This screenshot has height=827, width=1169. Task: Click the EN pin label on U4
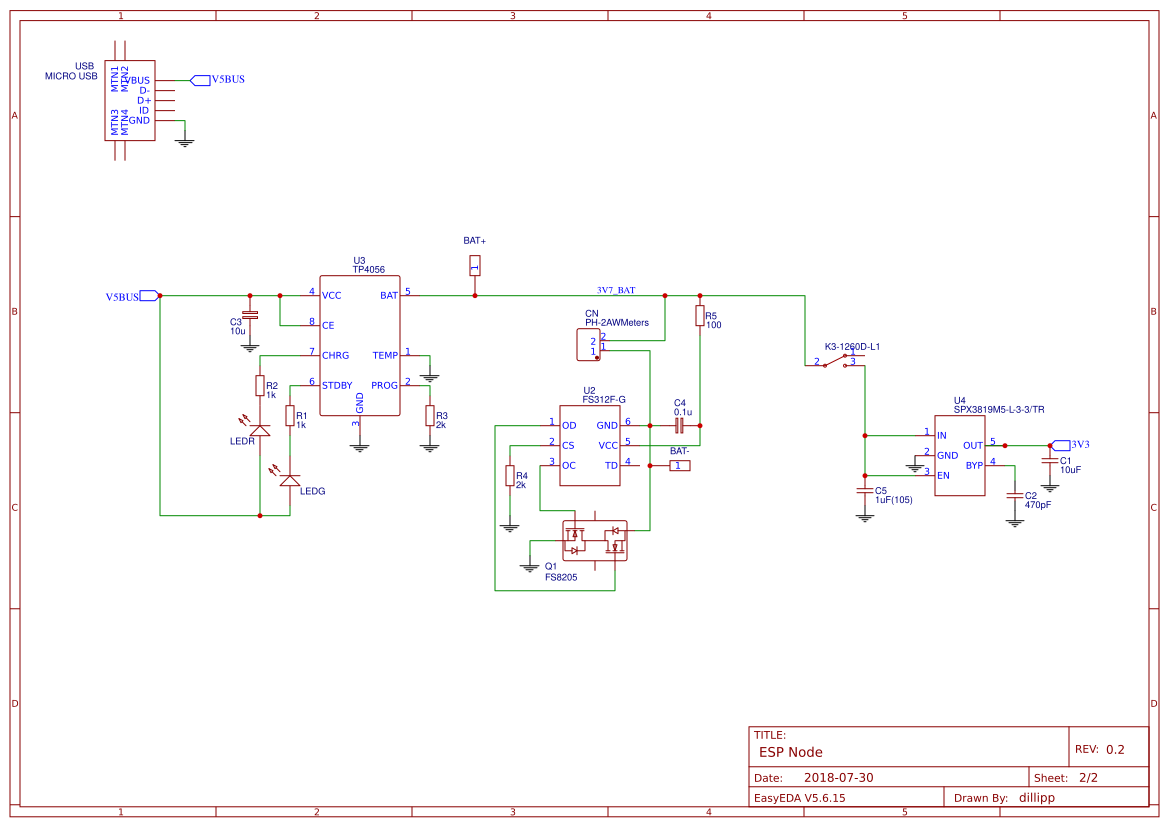point(944,476)
